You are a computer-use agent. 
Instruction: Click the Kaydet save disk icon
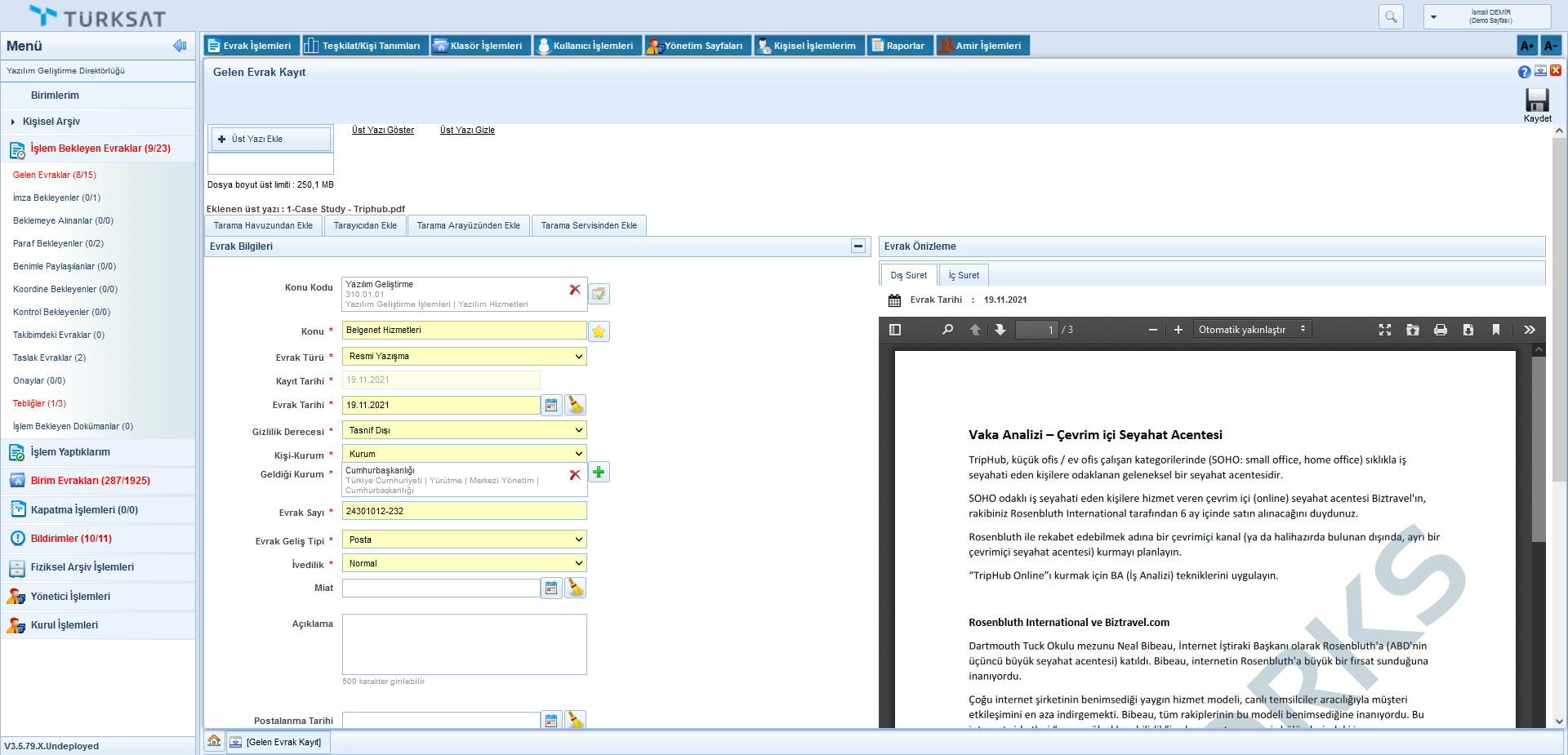point(1536,100)
